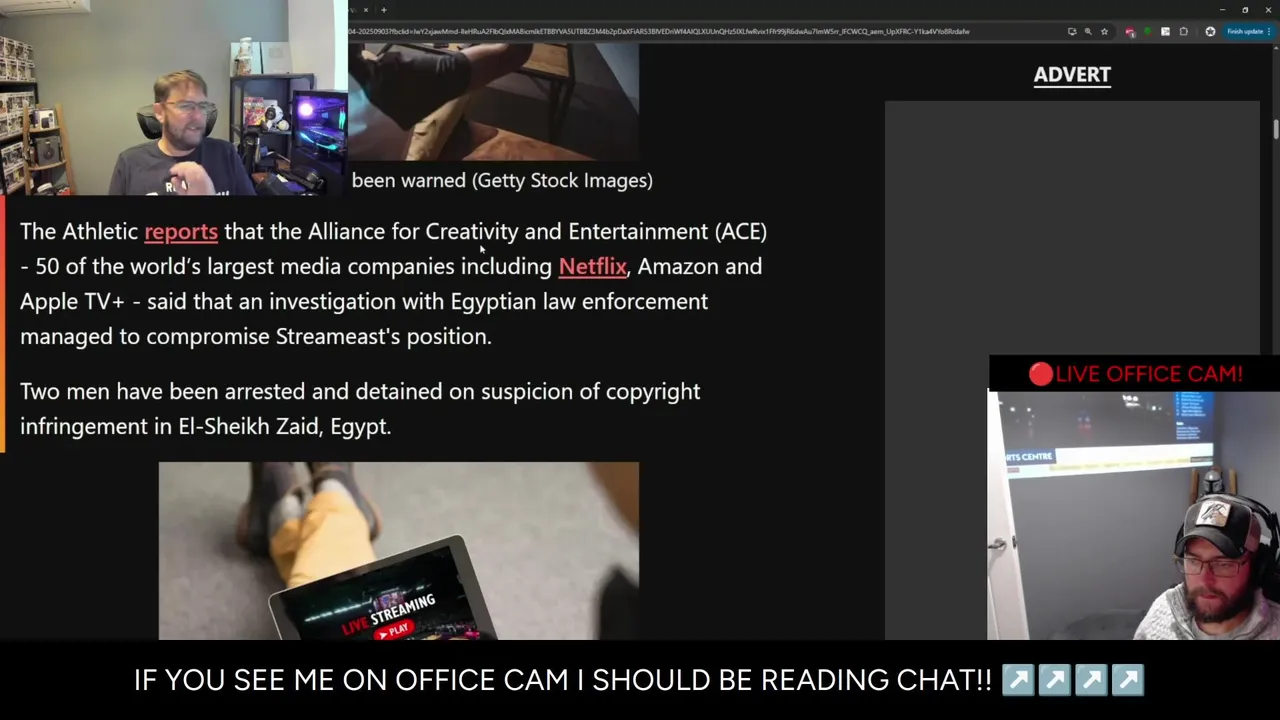Open the browser profile avatar
The height and width of the screenshot is (720, 1280).
click(1210, 32)
